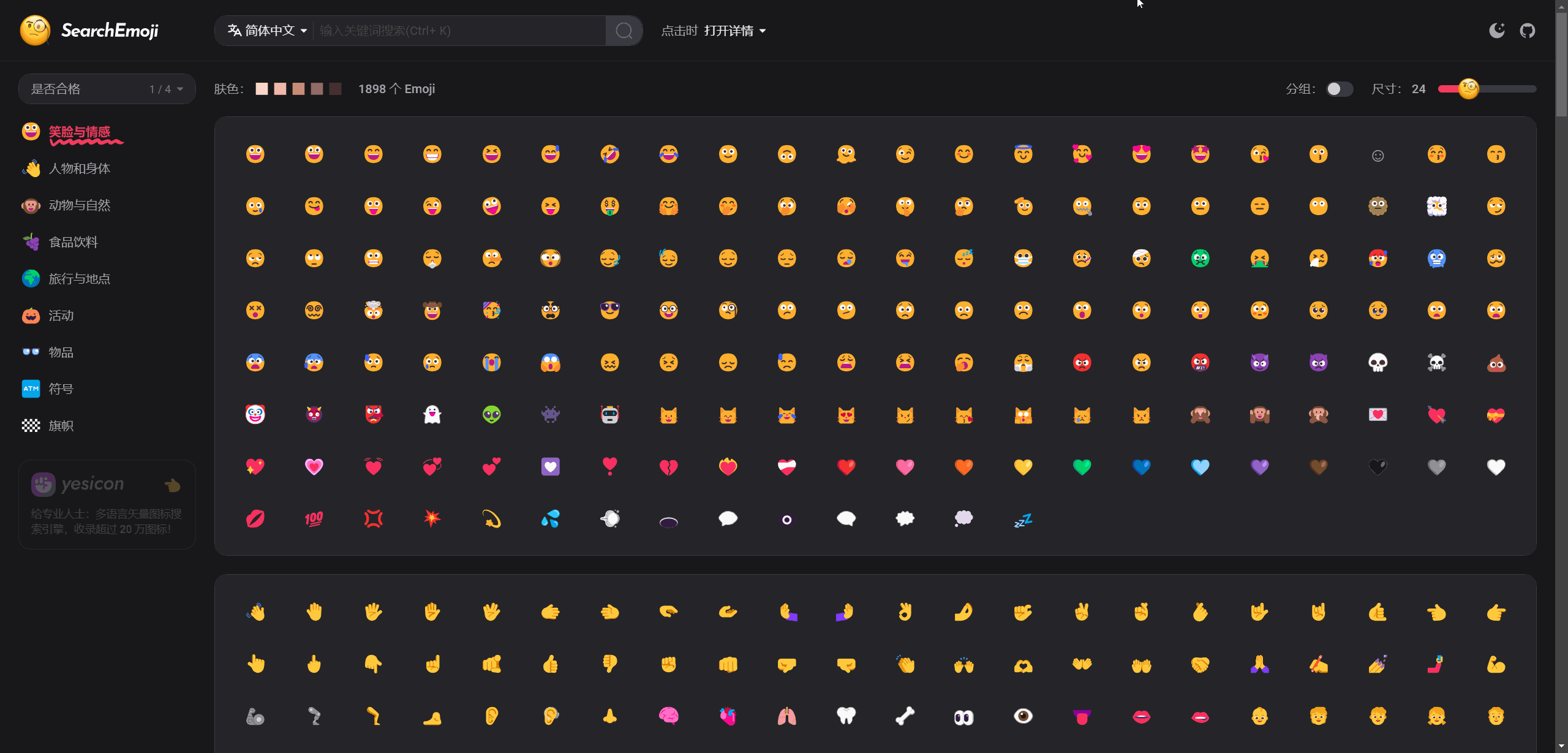The height and width of the screenshot is (753, 1568).
Task: Expand the 打开详情 click behavior dropdown
Action: [x=733, y=30]
